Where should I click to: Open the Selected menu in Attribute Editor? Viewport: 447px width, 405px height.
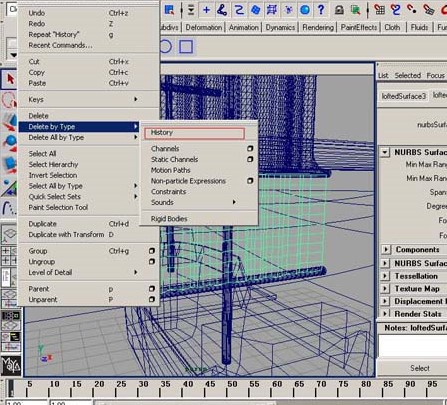(x=408, y=76)
